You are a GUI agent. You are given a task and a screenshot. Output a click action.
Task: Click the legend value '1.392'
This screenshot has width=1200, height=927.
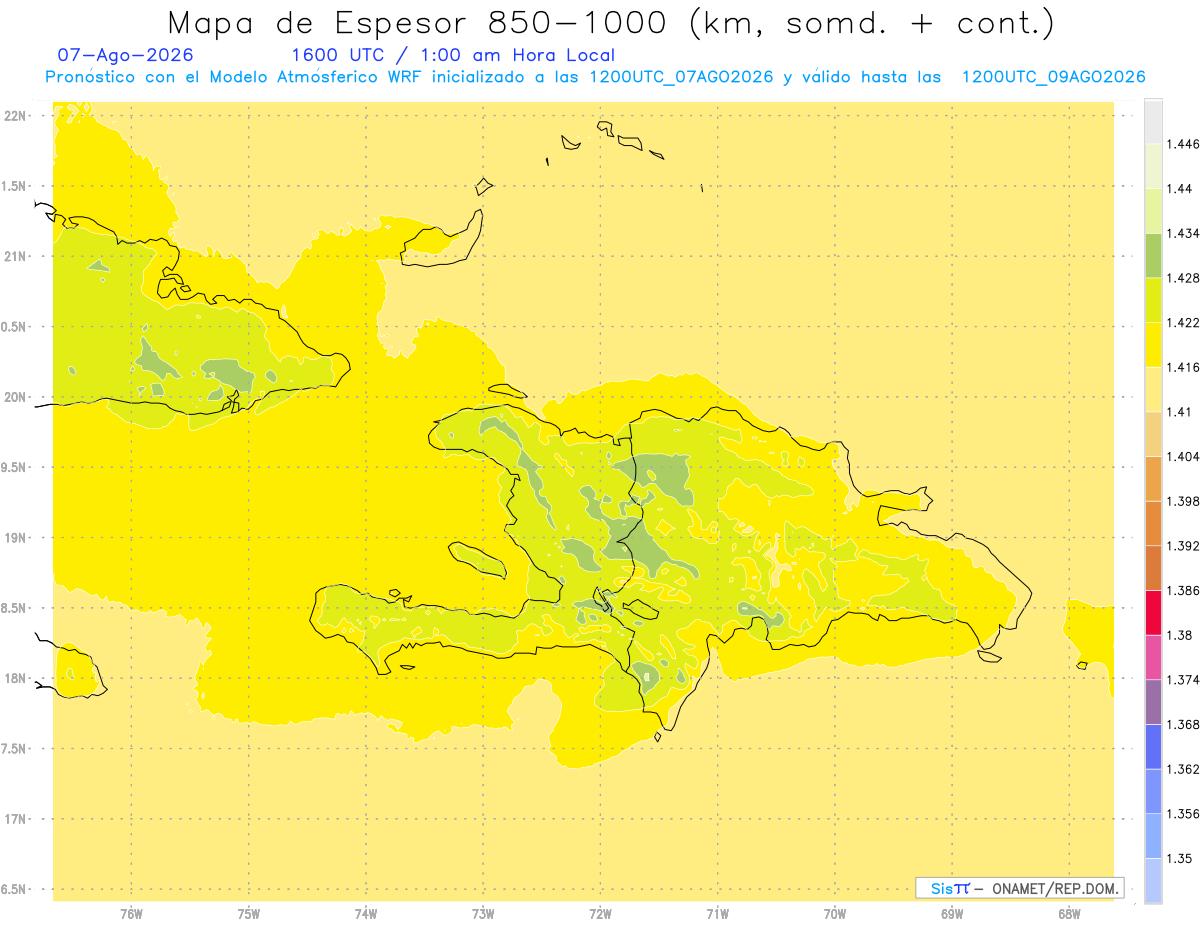(1183, 546)
